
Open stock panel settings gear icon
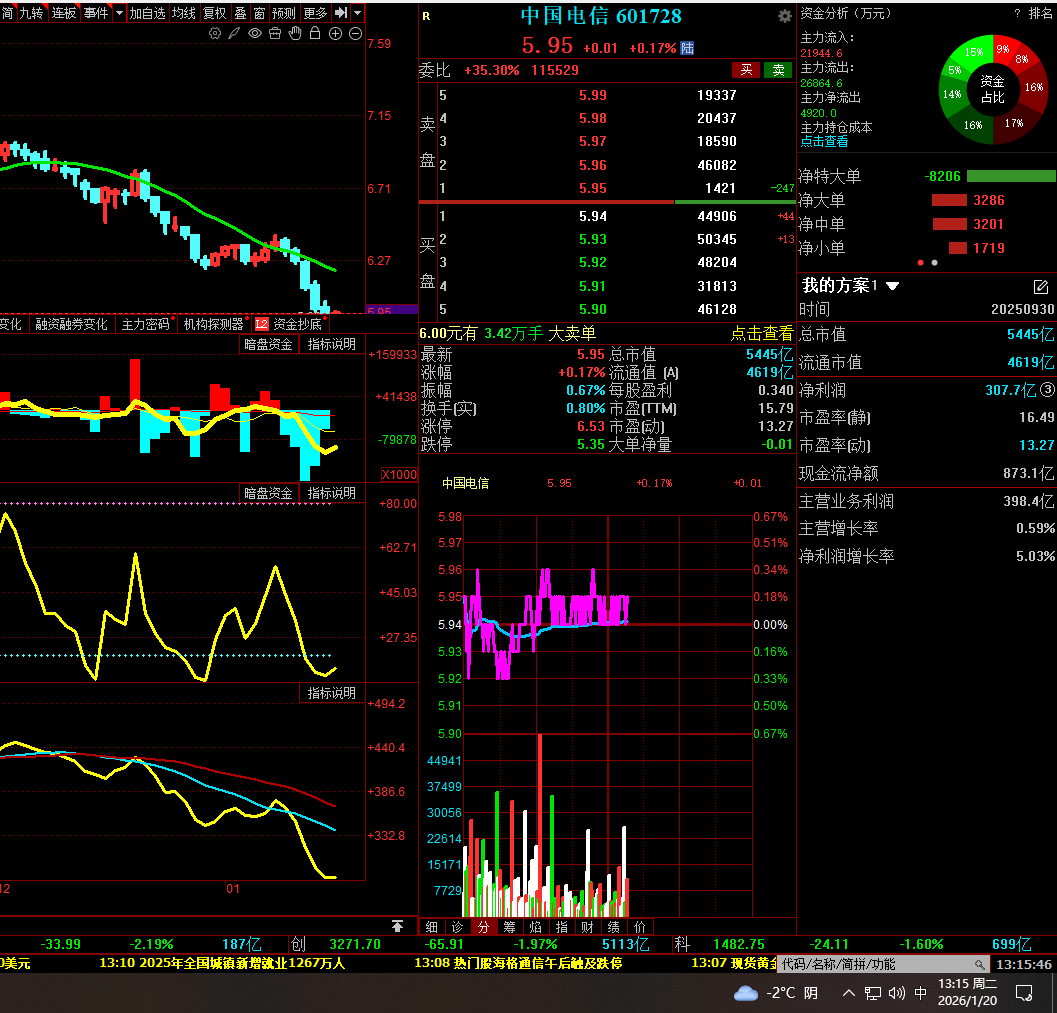[x=785, y=16]
